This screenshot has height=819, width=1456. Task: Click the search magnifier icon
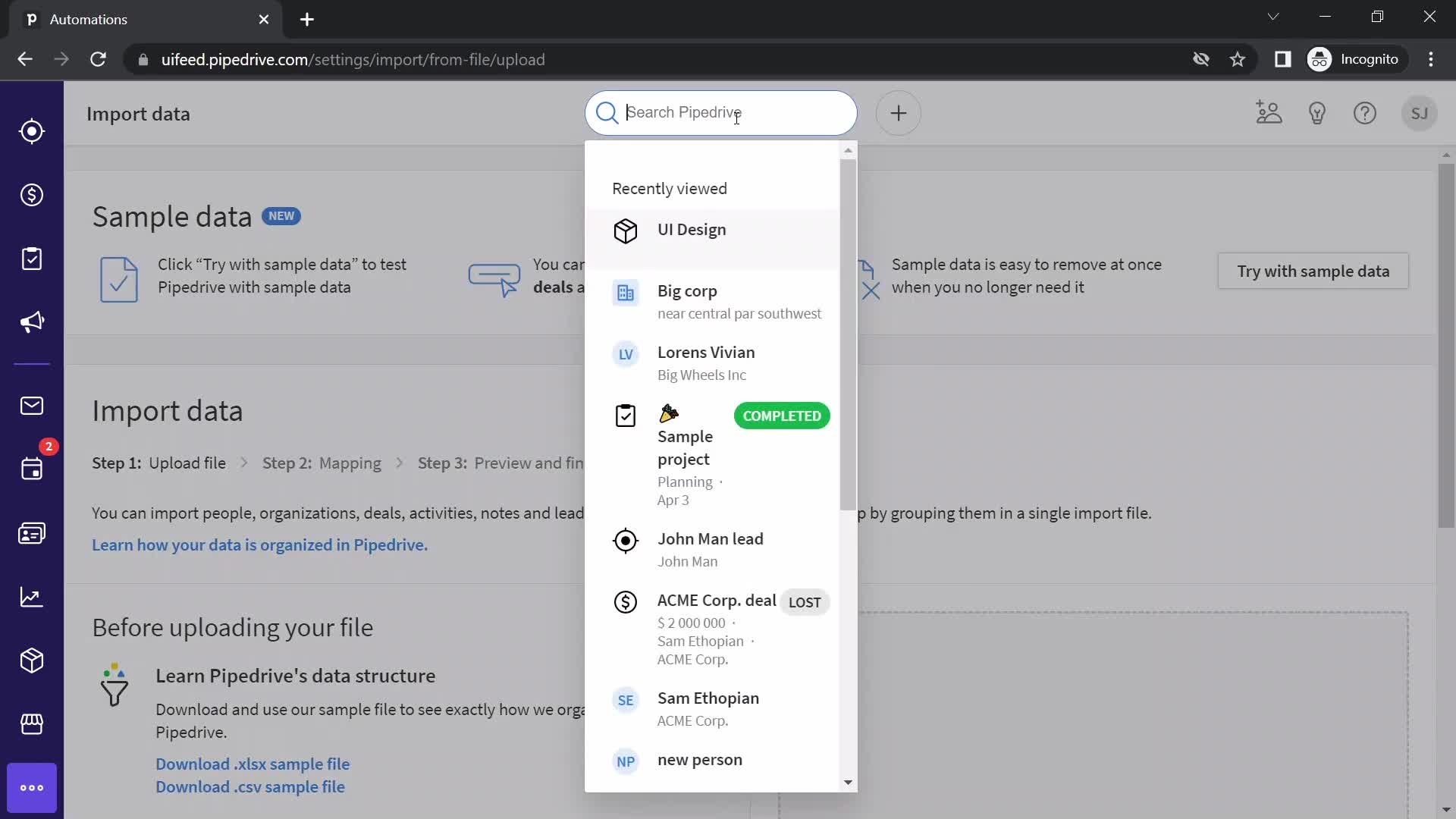[x=607, y=113]
